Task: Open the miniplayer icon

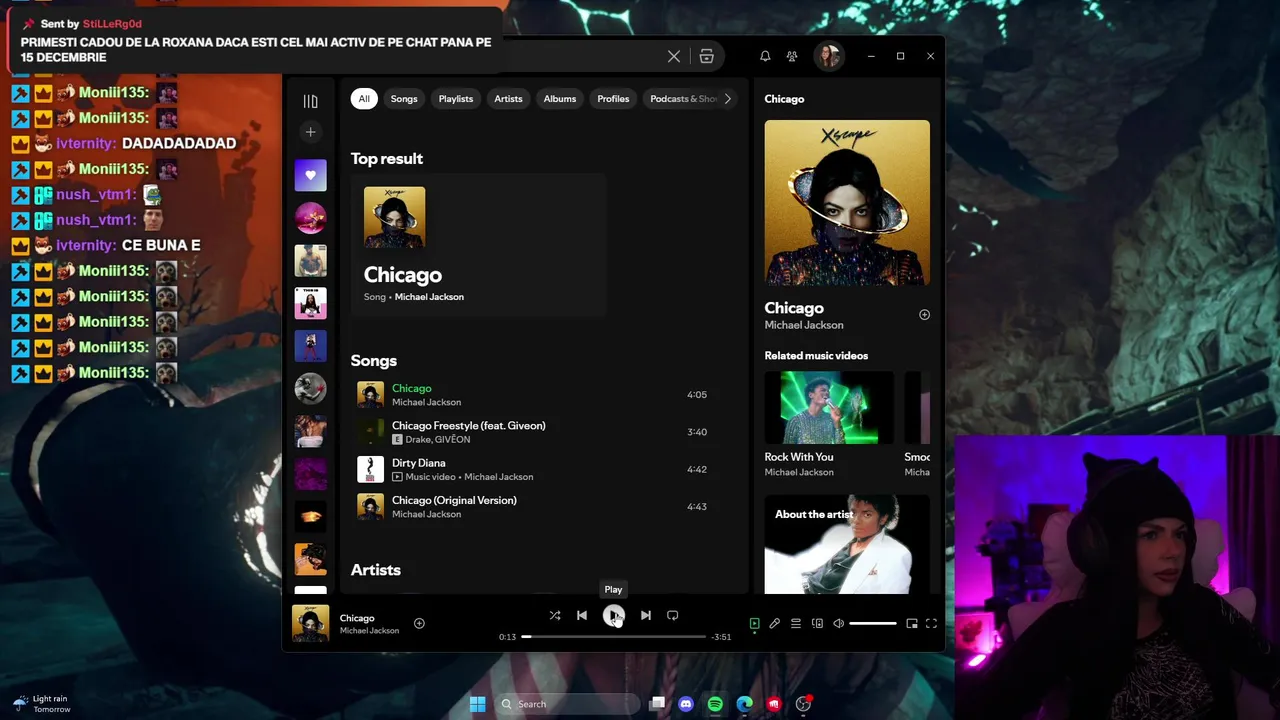Action: click(912, 623)
